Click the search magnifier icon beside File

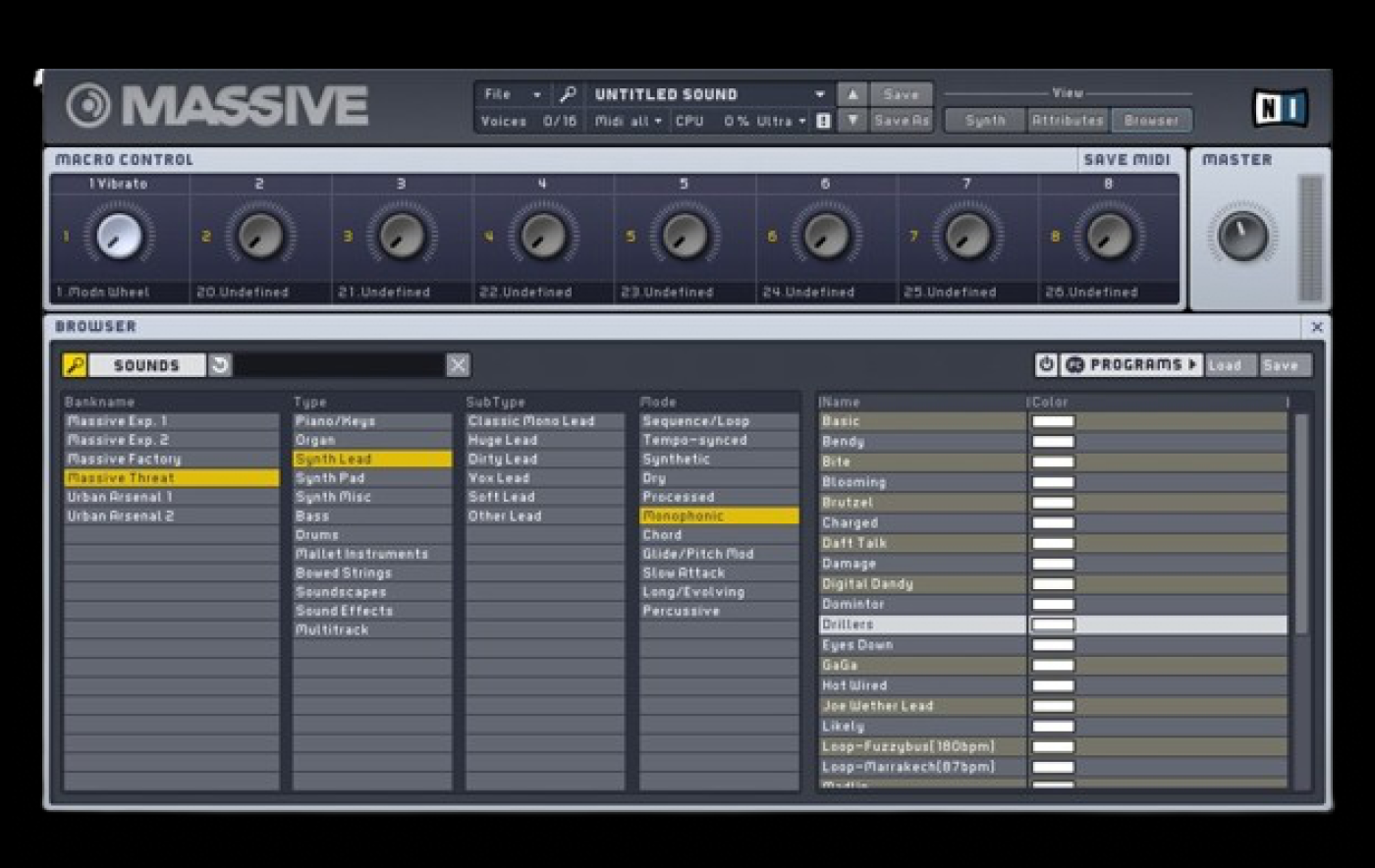(x=567, y=94)
